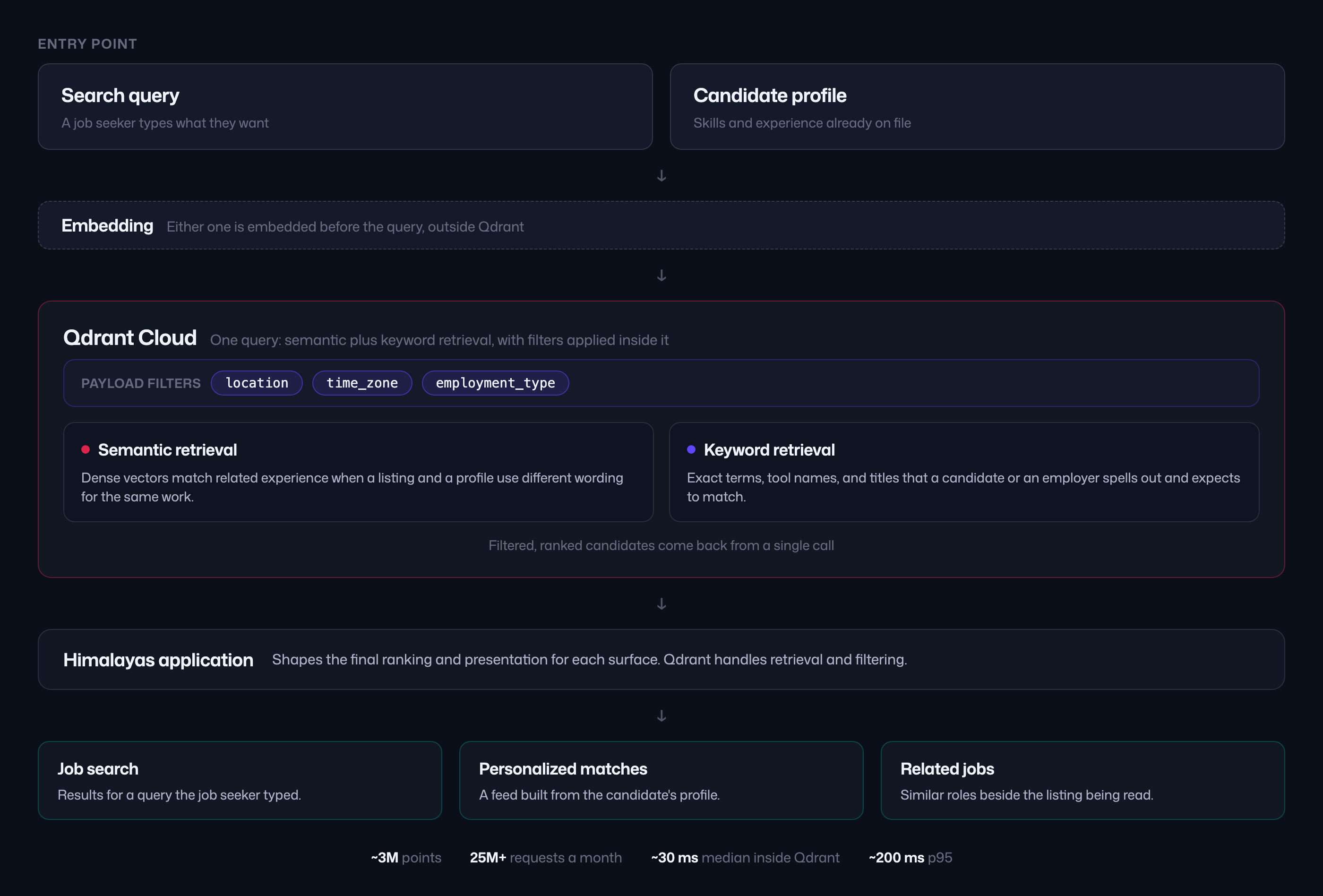Click 'A job seeker types what they want'

click(165, 123)
